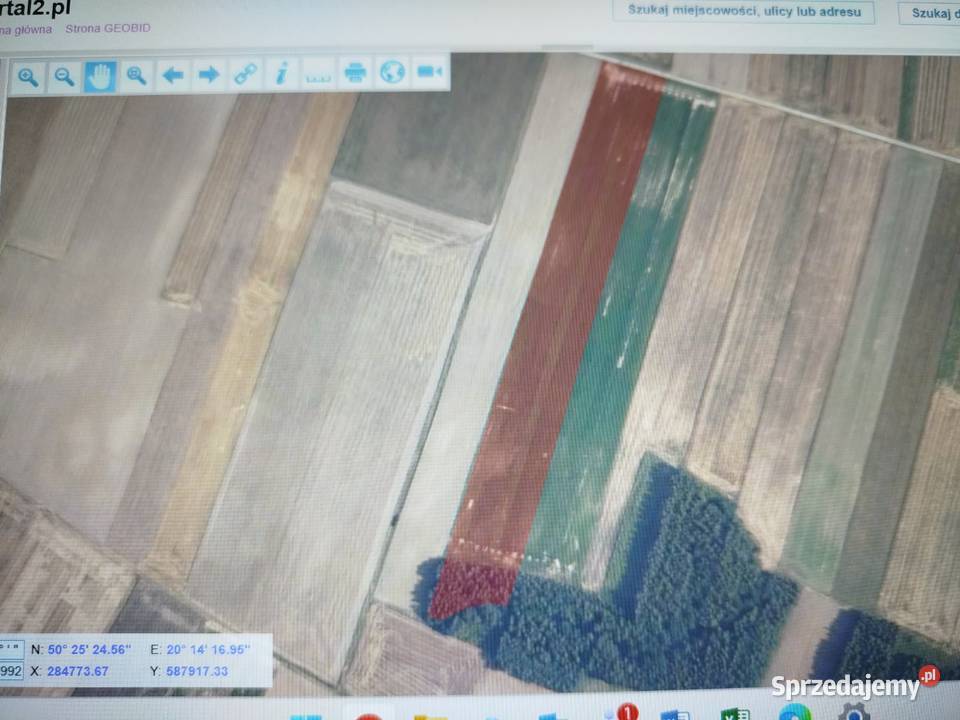Click the E longitude value 20° 14' 16.95''
This screenshot has width=960, height=720.
tap(208, 649)
